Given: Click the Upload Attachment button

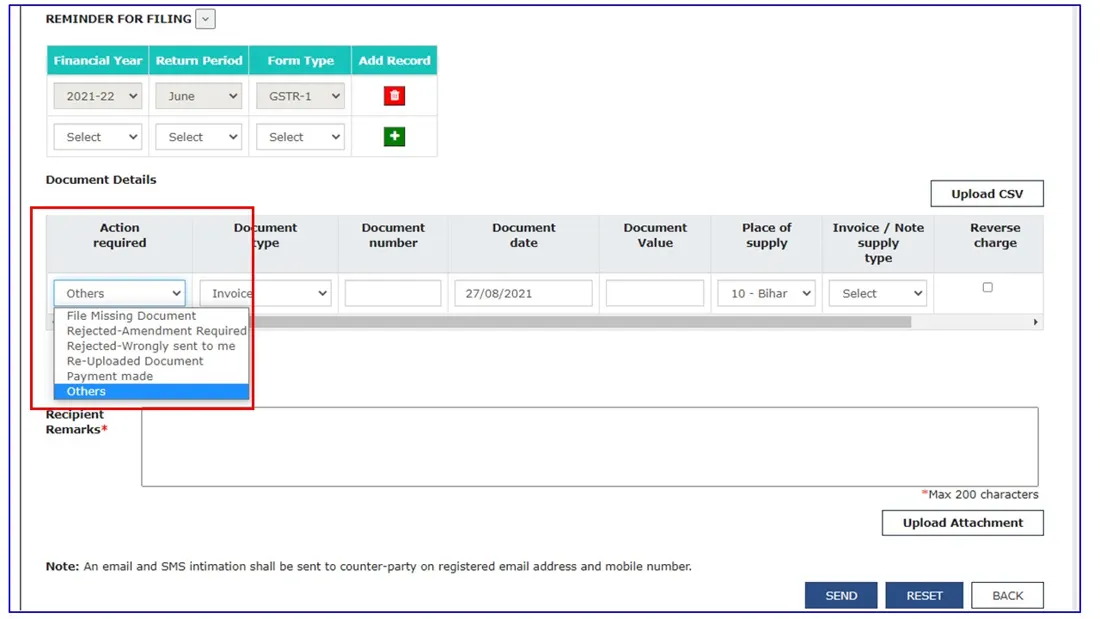Looking at the screenshot, I should 962,523.
